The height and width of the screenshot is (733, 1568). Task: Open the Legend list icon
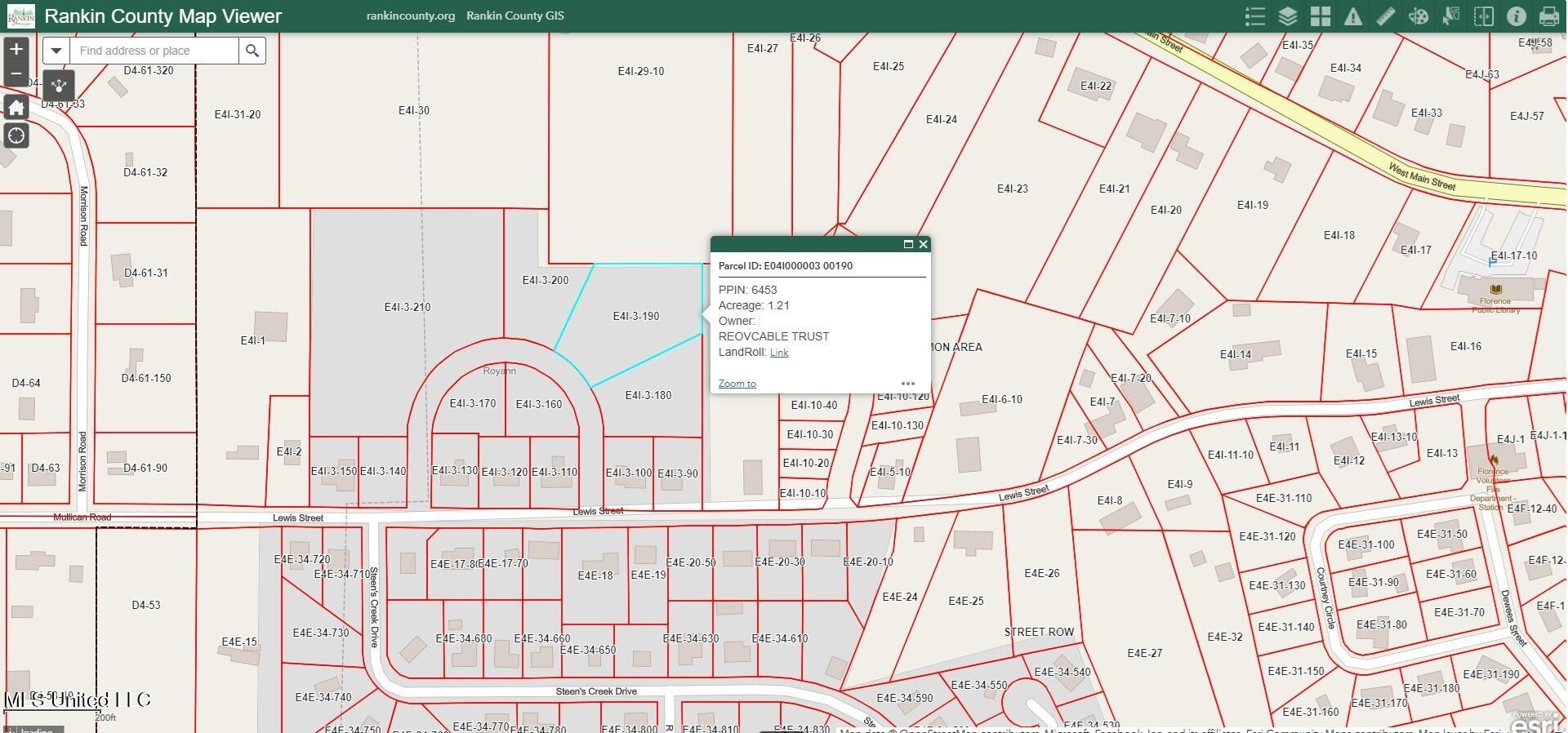click(1255, 16)
